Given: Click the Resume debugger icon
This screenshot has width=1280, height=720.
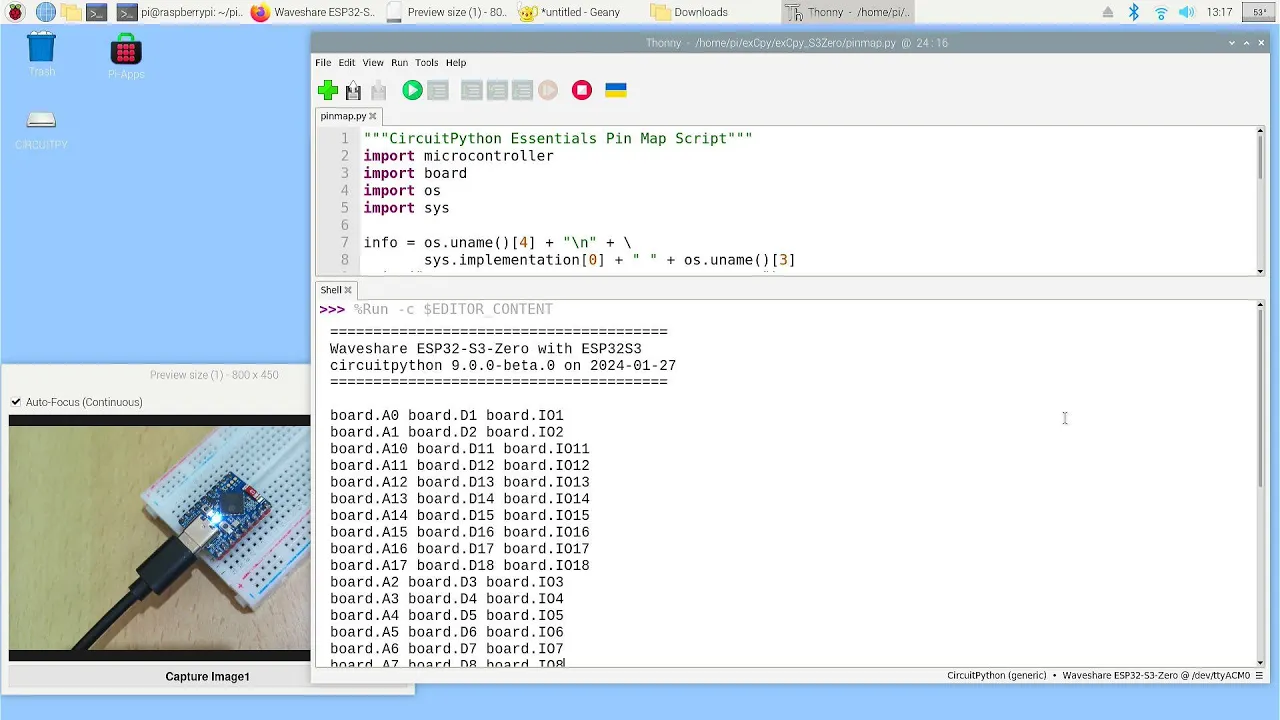Looking at the screenshot, I should coord(547,91).
